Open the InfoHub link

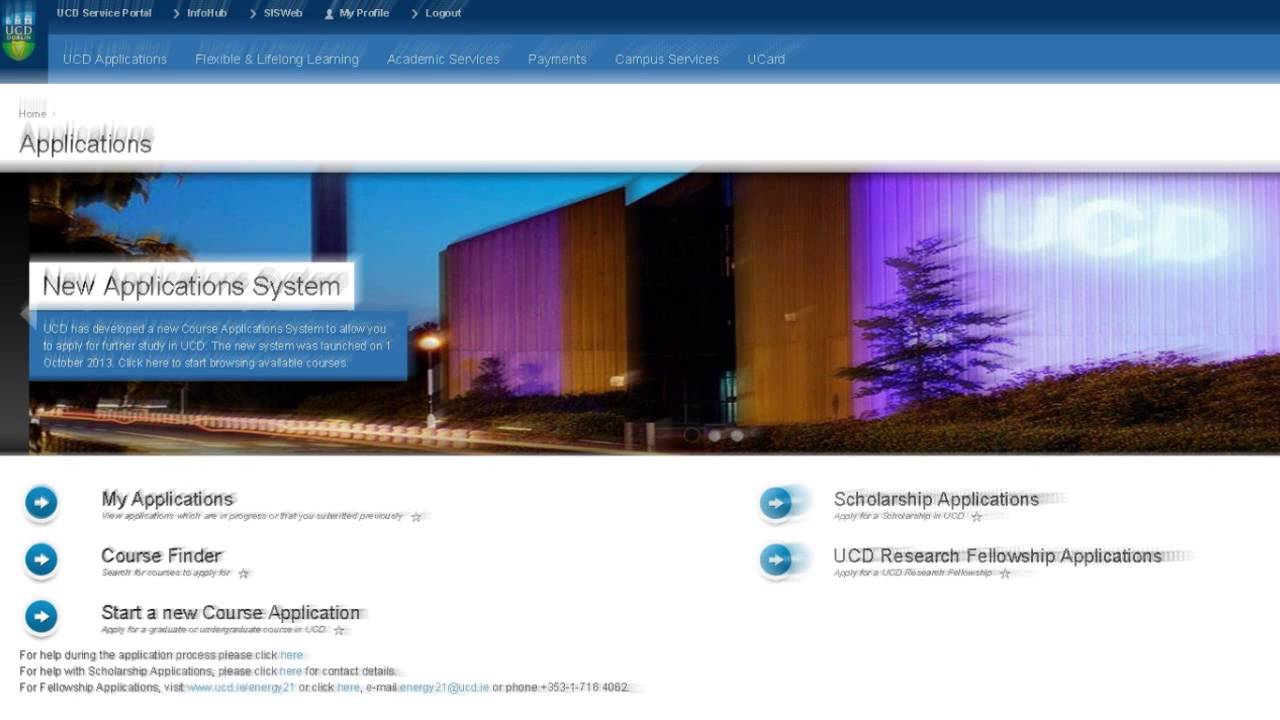pos(207,13)
